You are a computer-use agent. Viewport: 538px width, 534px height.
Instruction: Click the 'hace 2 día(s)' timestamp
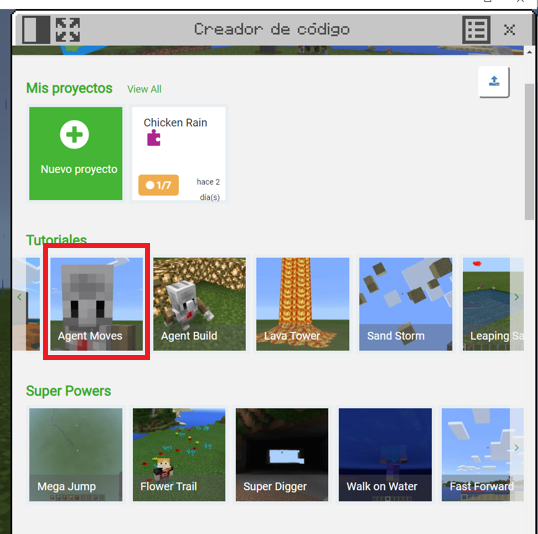click(208, 189)
